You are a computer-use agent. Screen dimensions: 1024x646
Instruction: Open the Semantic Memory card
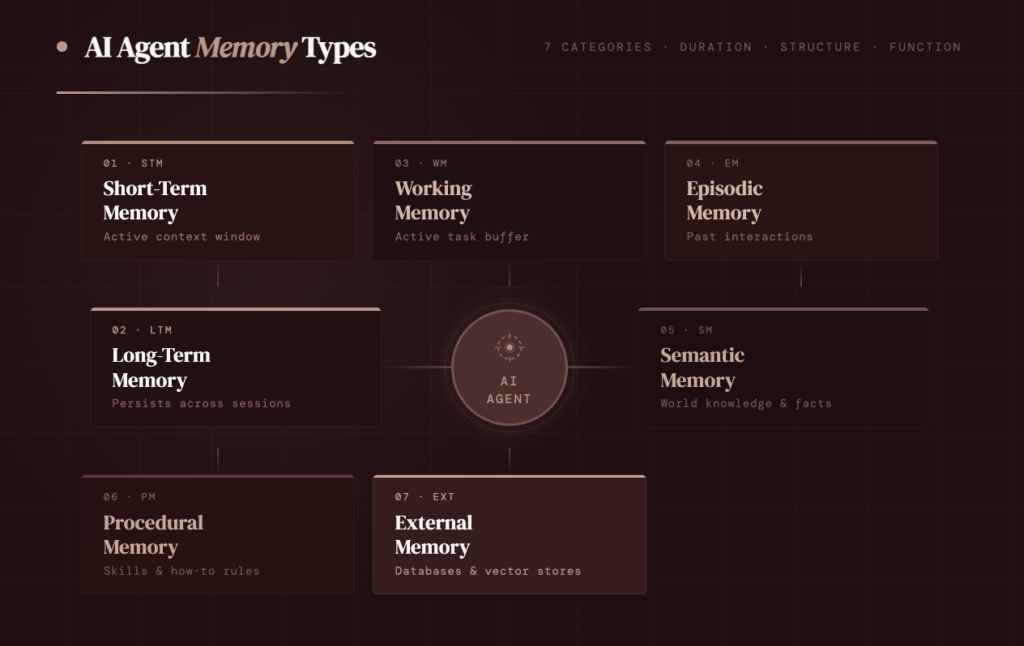[x=783, y=368]
